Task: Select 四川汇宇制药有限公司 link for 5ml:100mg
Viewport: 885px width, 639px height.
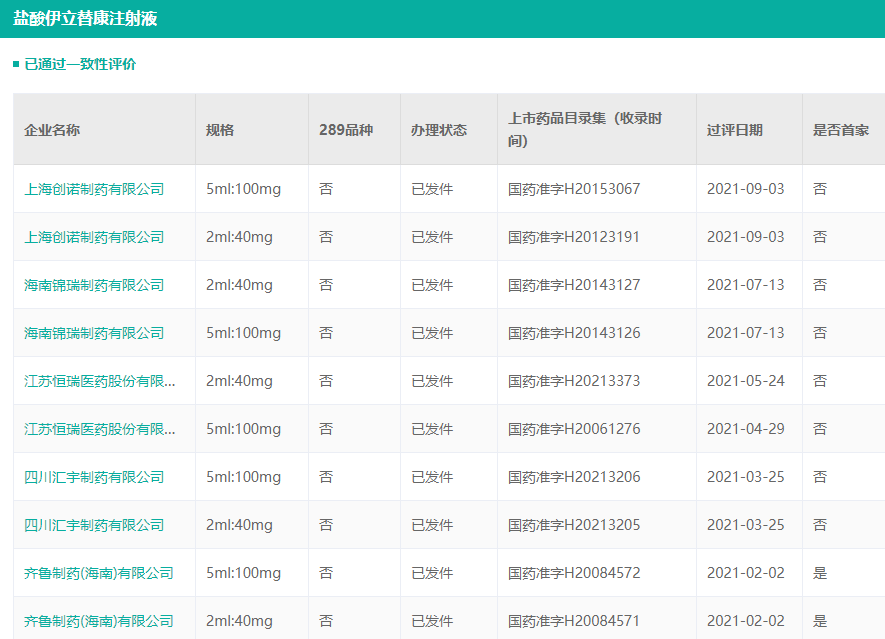Action: (x=94, y=477)
